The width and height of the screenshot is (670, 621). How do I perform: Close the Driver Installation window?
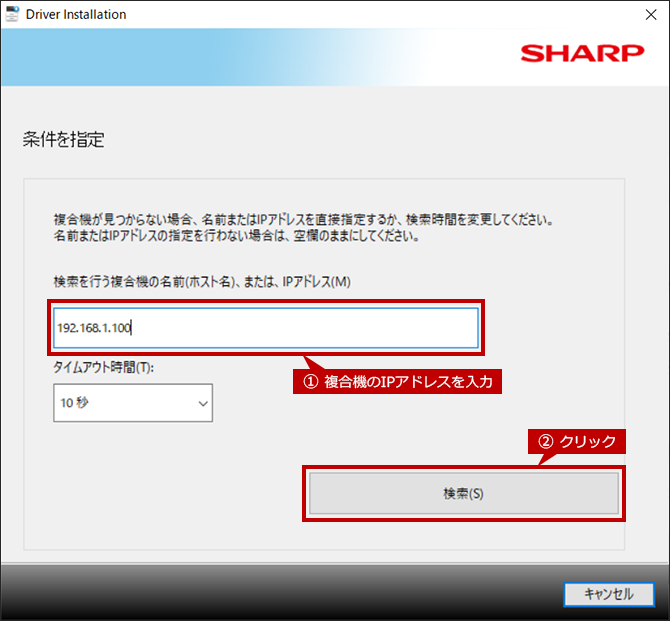(x=651, y=15)
